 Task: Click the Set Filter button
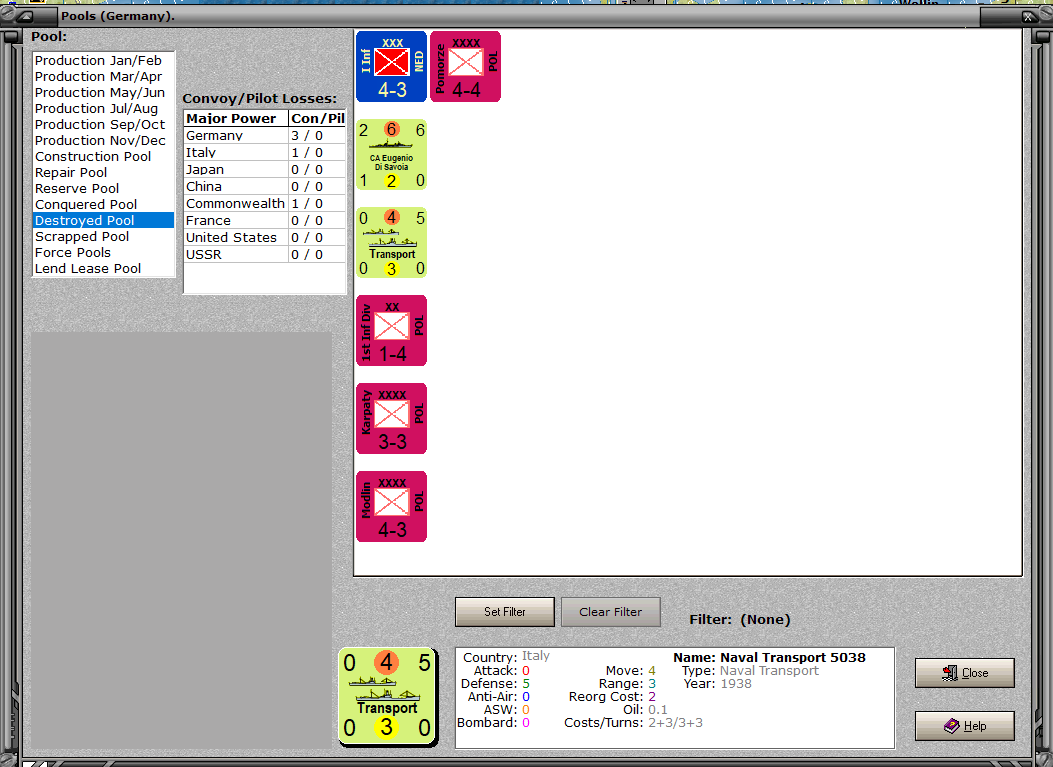[505, 612]
